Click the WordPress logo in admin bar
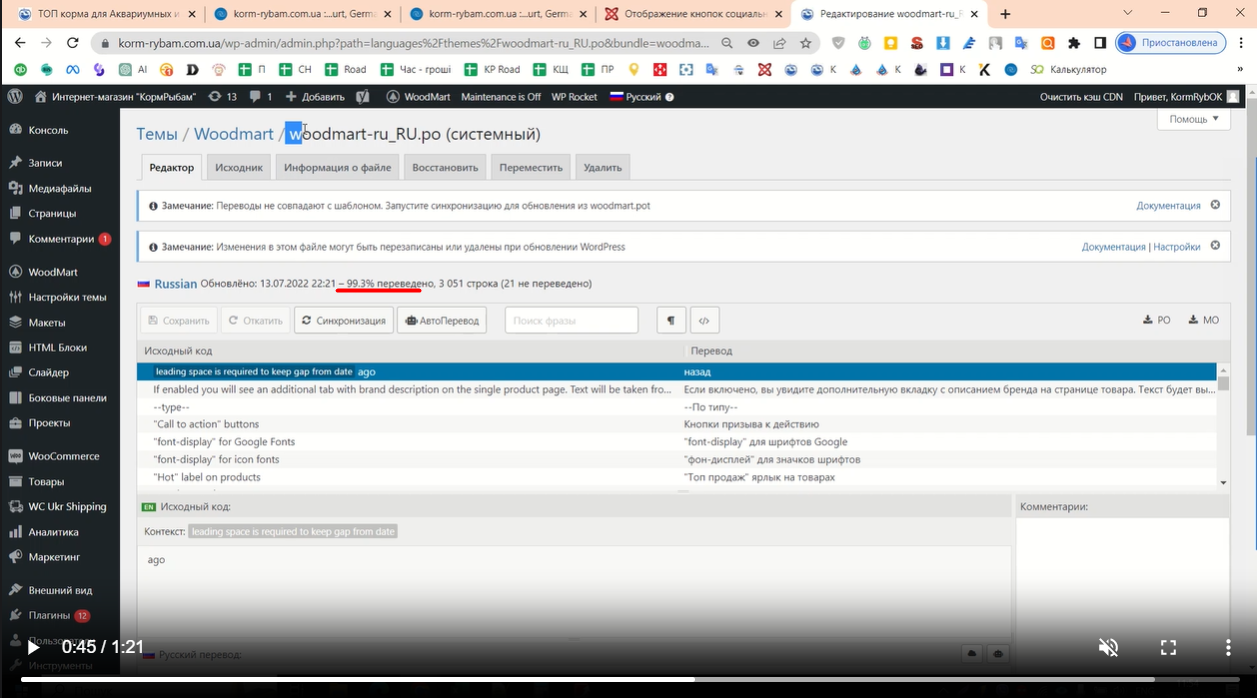The width and height of the screenshot is (1257, 698). [15, 97]
